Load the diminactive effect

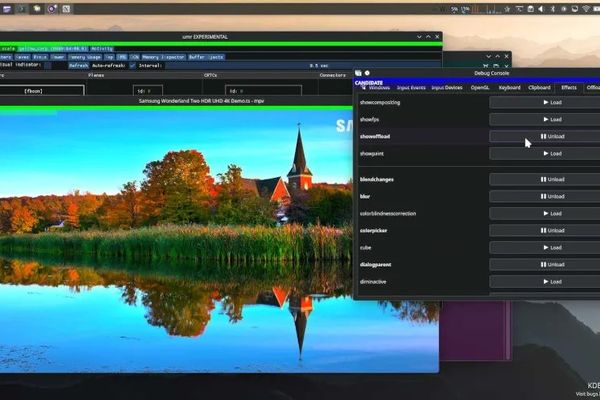545,282
